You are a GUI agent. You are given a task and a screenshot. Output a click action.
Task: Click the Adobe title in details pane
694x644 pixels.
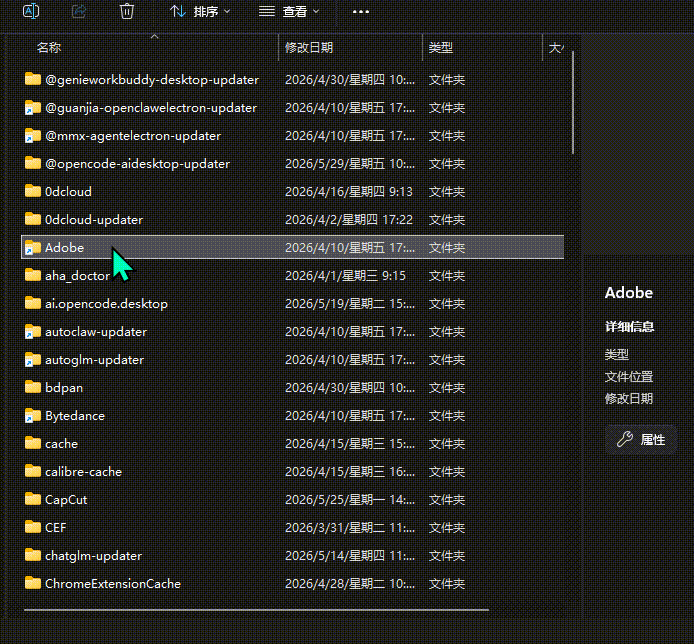pyautogui.click(x=628, y=293)
